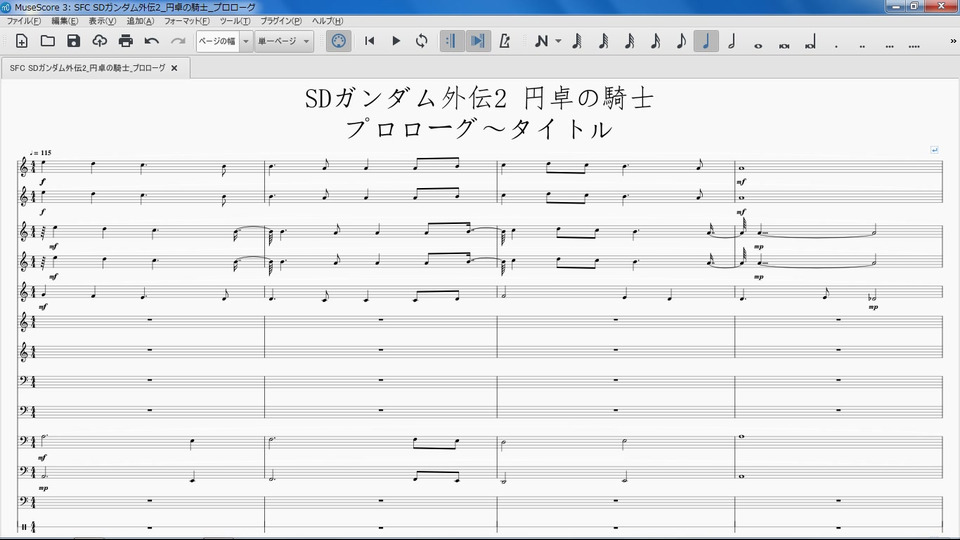Select the whole note duration

pos(758,45)
